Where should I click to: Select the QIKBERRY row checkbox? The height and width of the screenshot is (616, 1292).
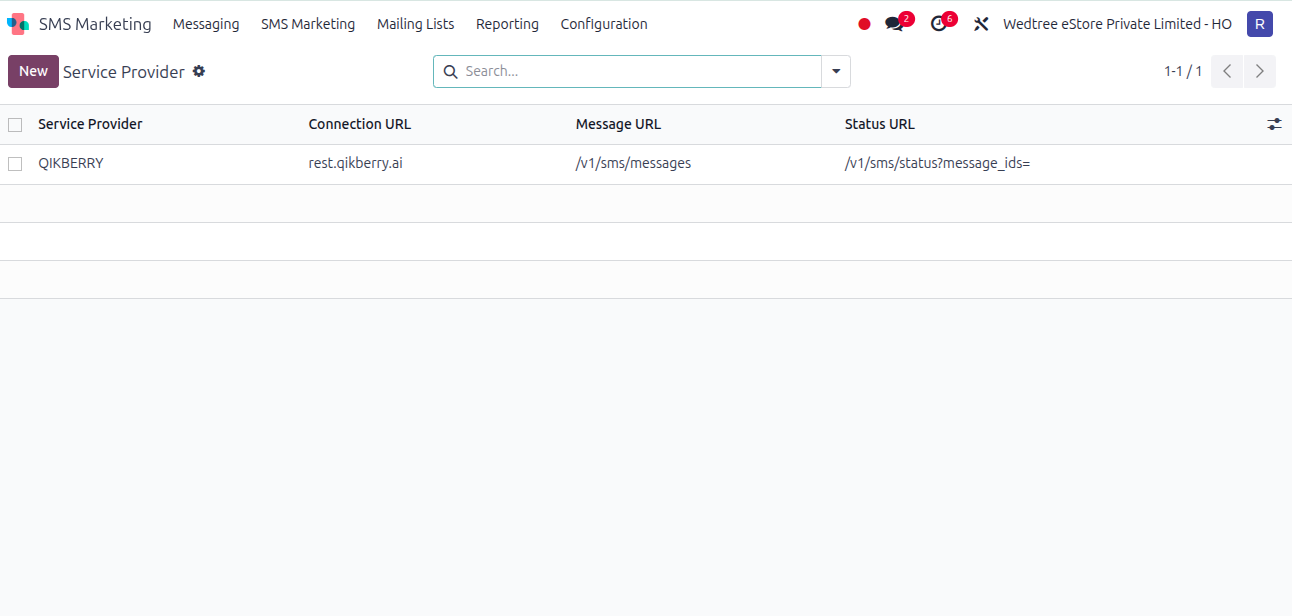(x=15, y=163)
